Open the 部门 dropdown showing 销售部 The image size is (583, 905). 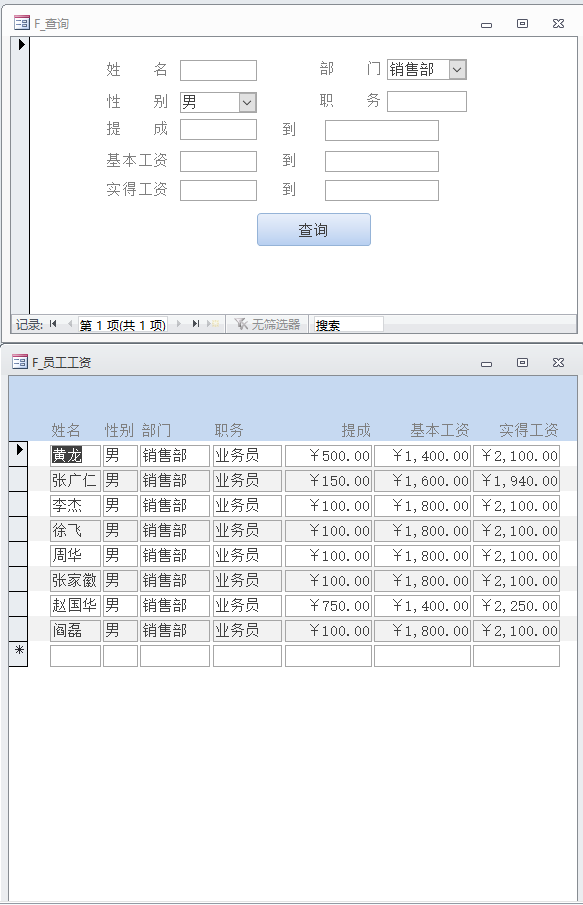coord(457,70)
